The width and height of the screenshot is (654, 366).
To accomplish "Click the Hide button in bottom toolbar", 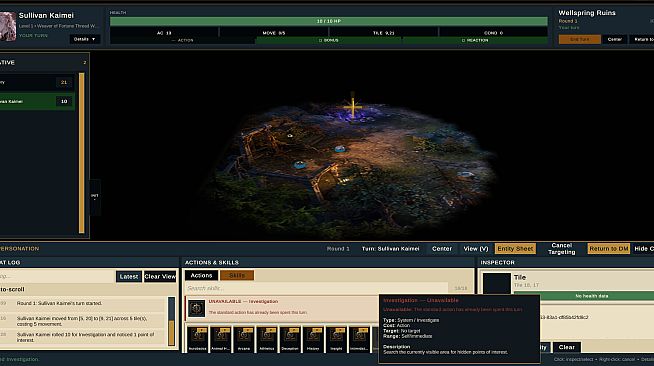I will point(644,249).
